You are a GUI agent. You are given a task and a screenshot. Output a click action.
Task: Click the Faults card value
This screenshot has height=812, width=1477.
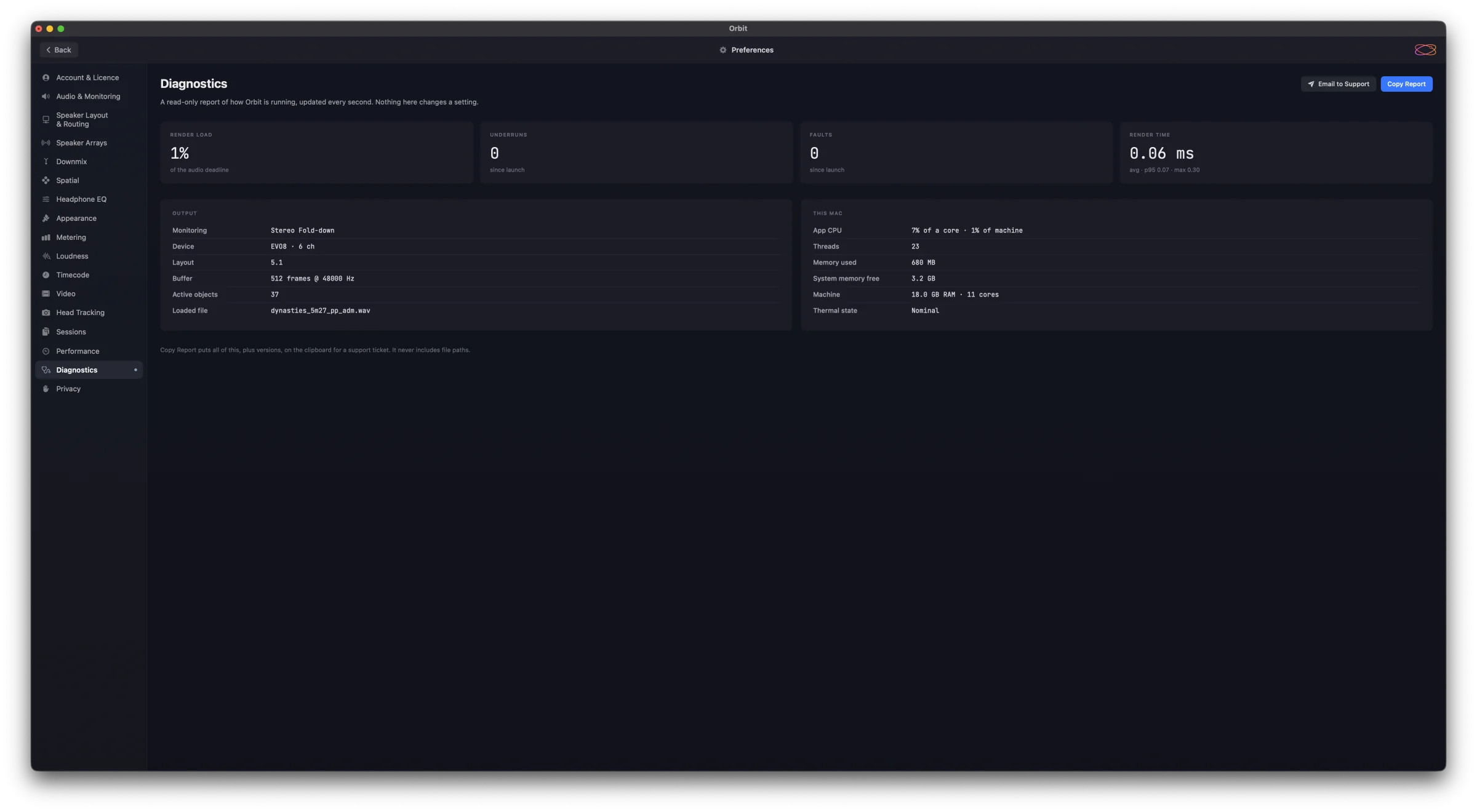pyautogui.click(x=814, y=153)
